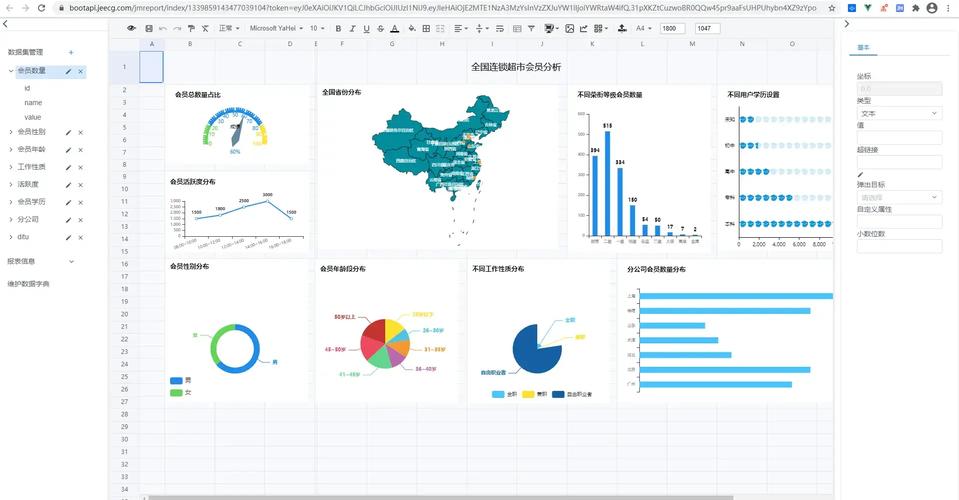
Task: Save the report with the floppy icon
Action: [149, 28]
